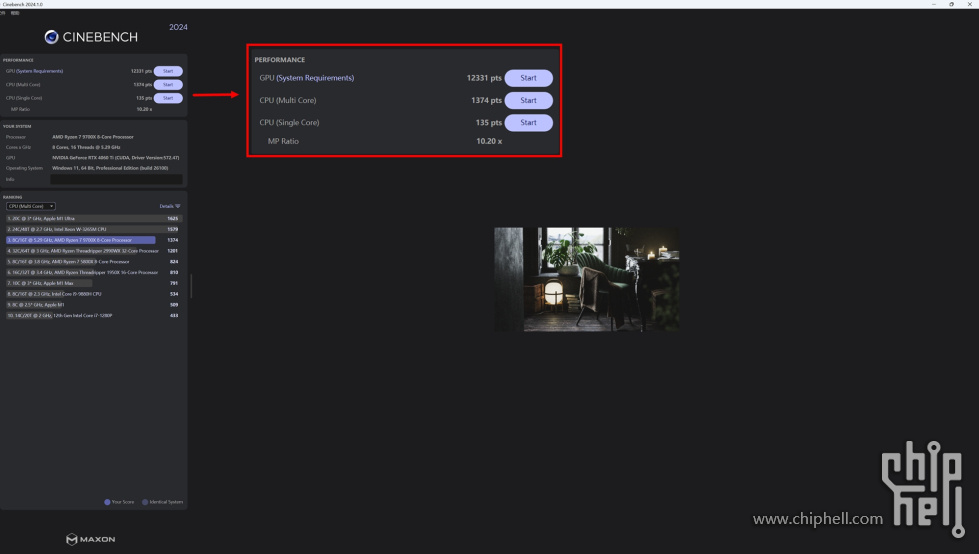Select the 8C Apple M1 ranking row
Screen dimensions: 979x554
tap(93, 305)
